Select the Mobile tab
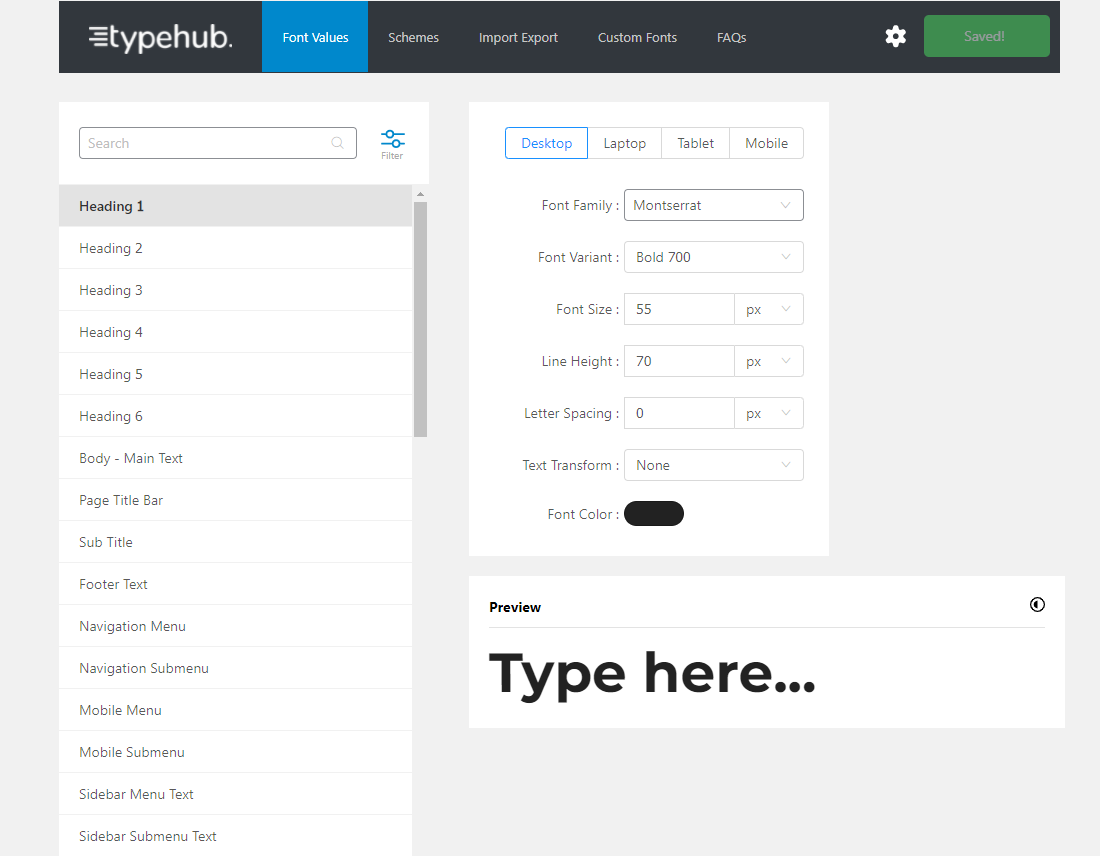Screen dimensions: 1100x856 766,143
